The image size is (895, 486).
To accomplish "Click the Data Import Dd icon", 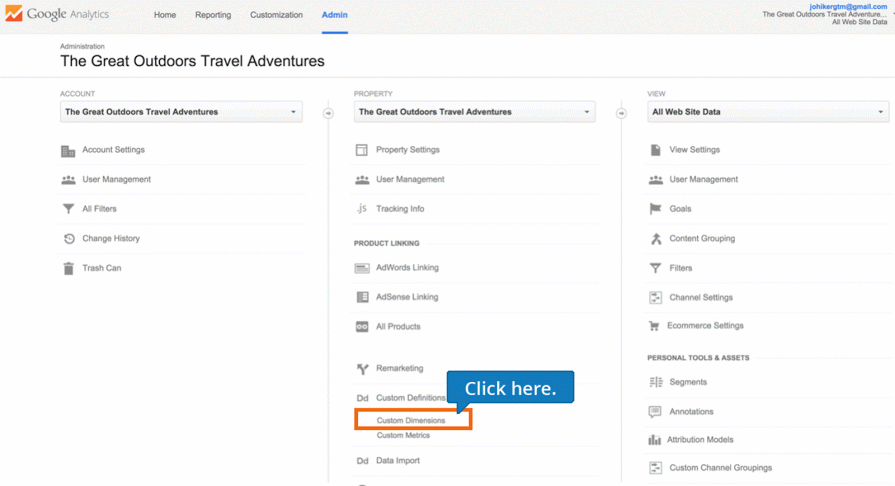I will [x=362, y=461].
